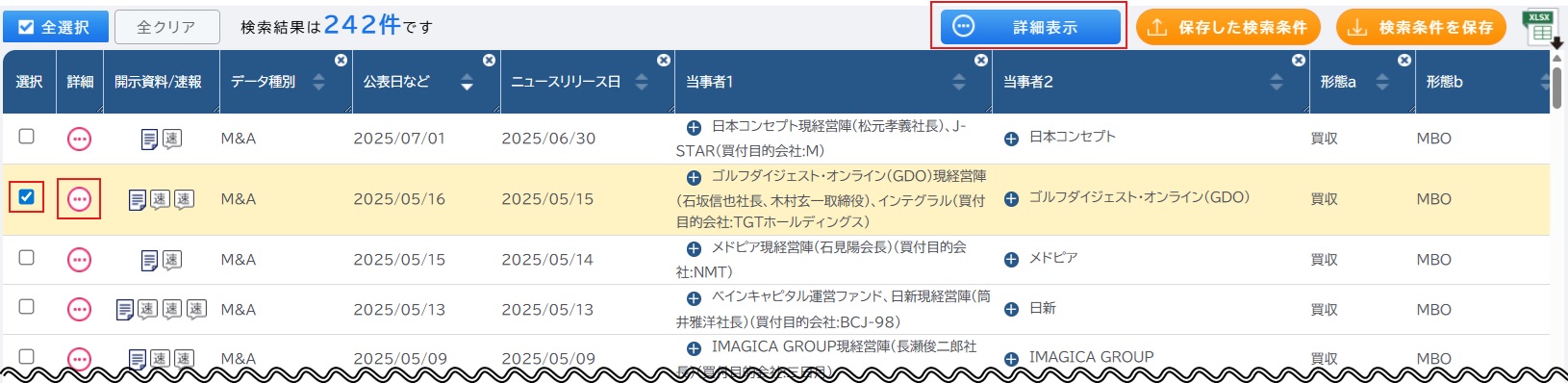Image resolution: width=1568 pixels, height=383 pixels.
Task: Open detail icon for the 日本コンセプト row
Action: click(79, 140)
